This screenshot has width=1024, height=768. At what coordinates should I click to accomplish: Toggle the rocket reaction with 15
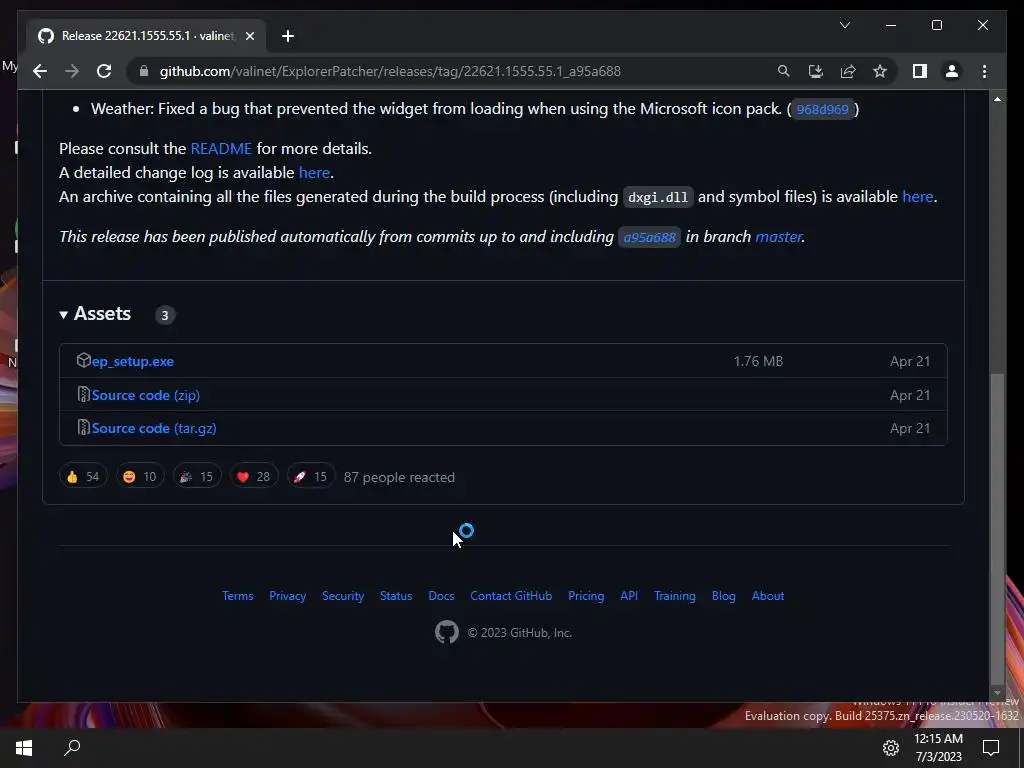pos(311,477)
